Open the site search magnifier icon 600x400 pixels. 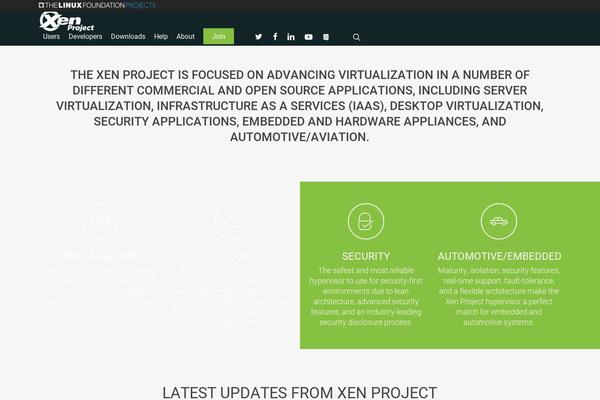(x=356, y=37)
